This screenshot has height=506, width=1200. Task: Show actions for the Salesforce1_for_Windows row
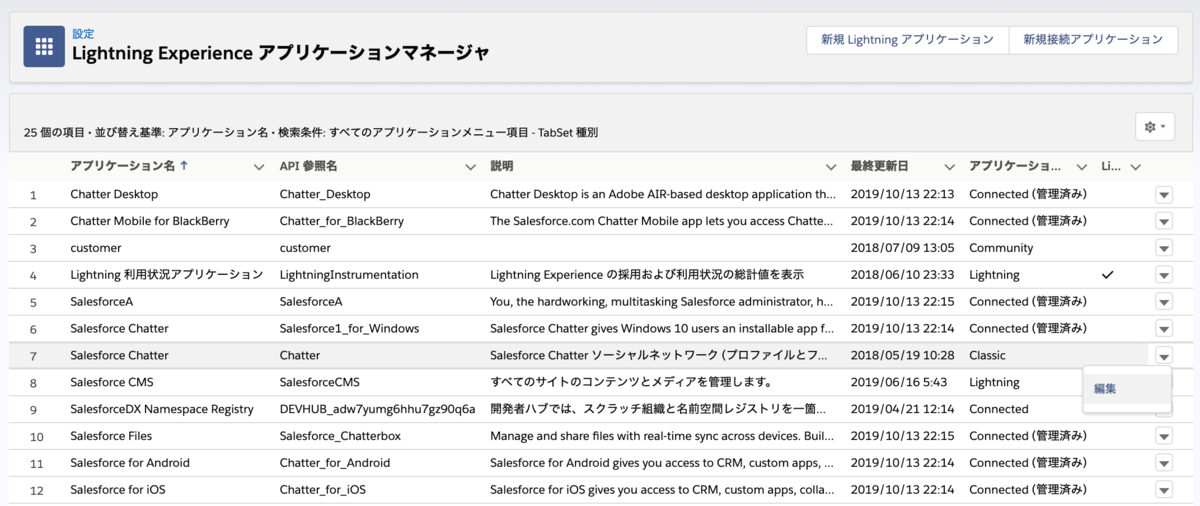(1164, 329)
